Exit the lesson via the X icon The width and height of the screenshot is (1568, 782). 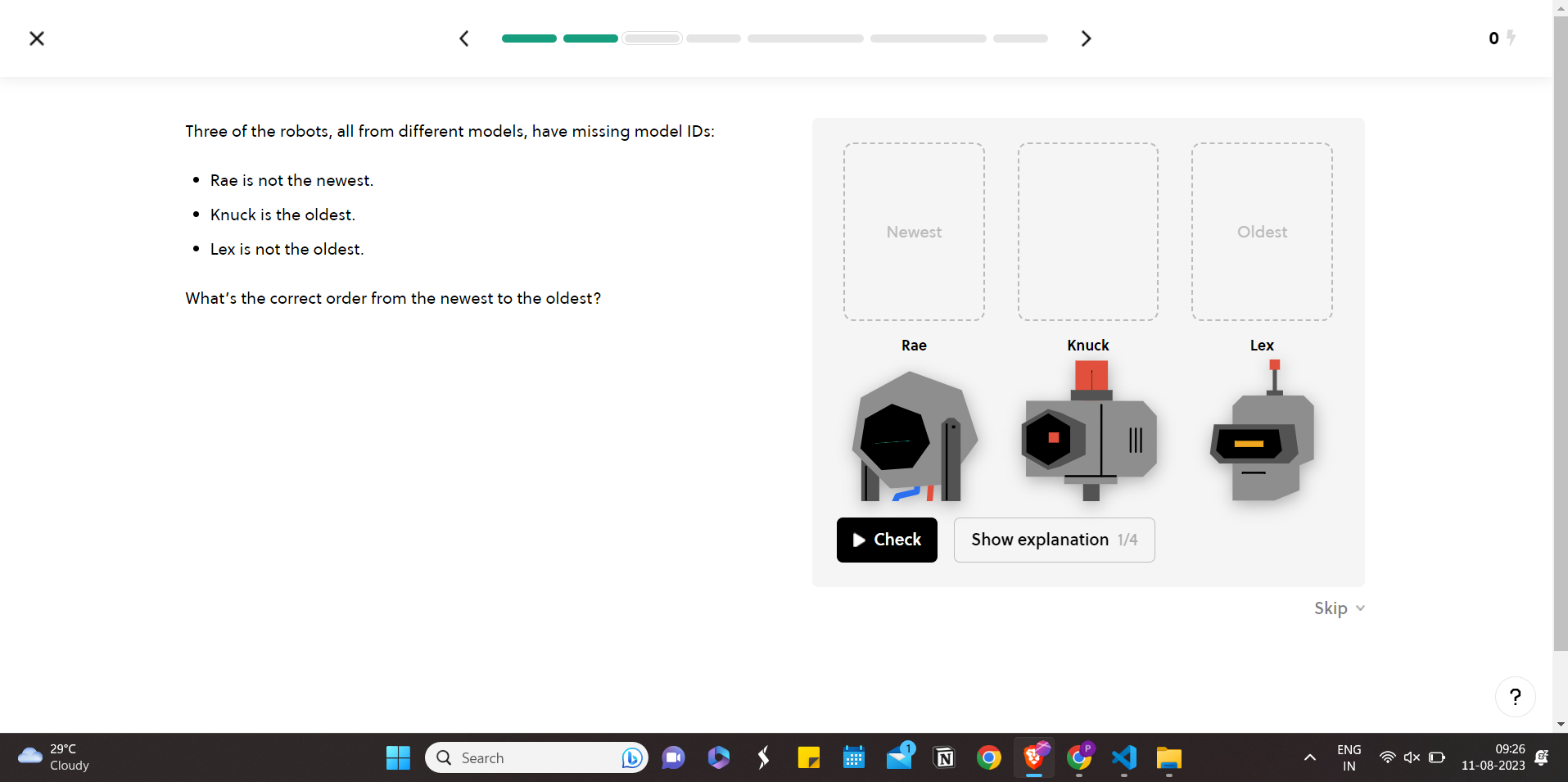tap(37, 38)
